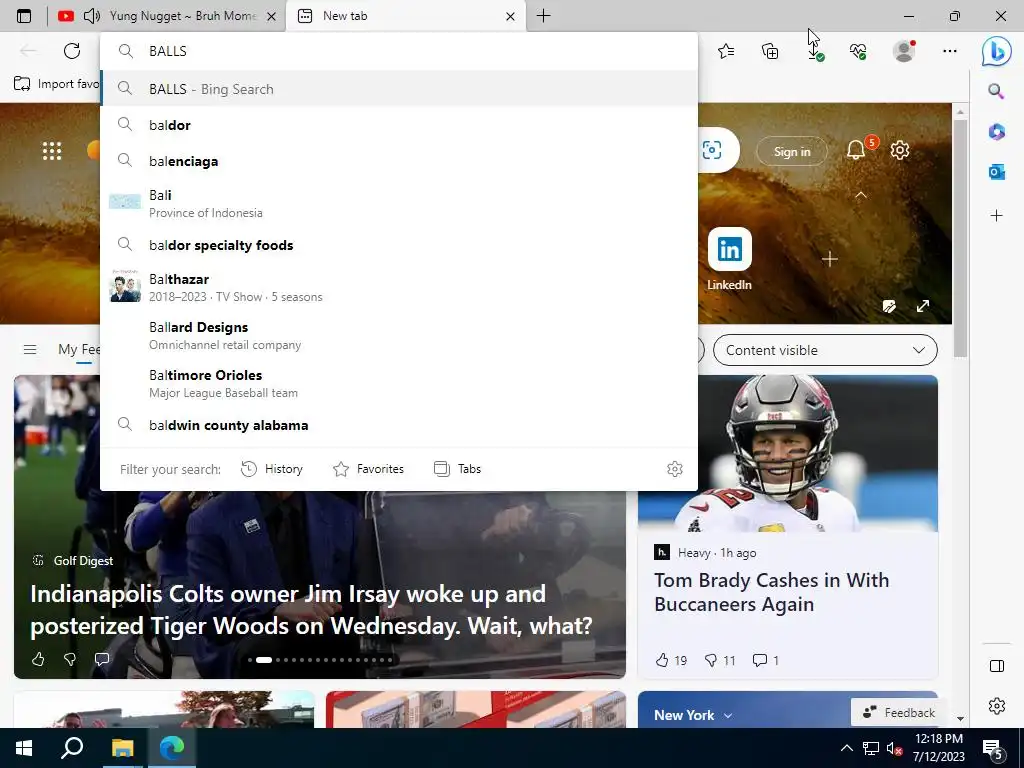Click sidebar search magnifier icon
This screenshot has height=768, width=1024.
[996, 91]
